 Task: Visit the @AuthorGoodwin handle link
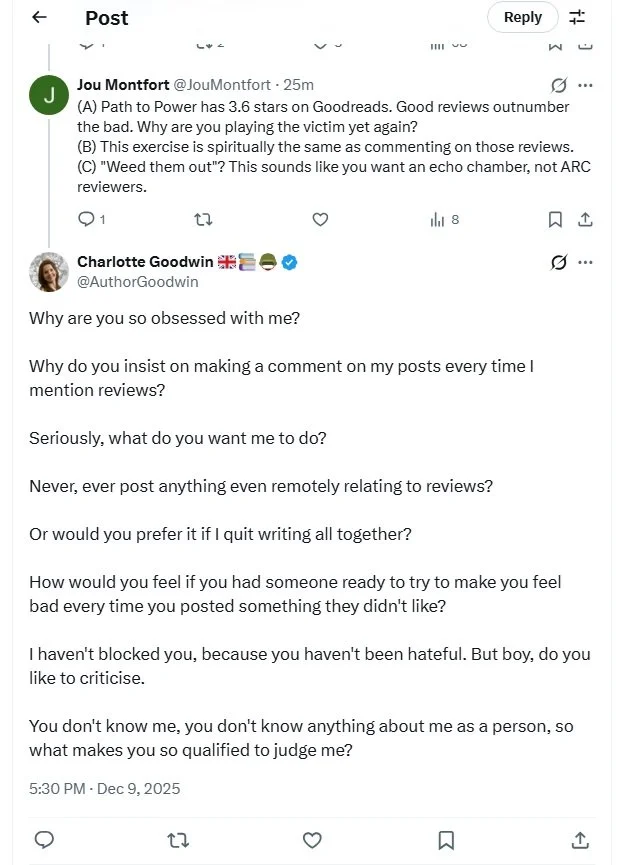137,282
